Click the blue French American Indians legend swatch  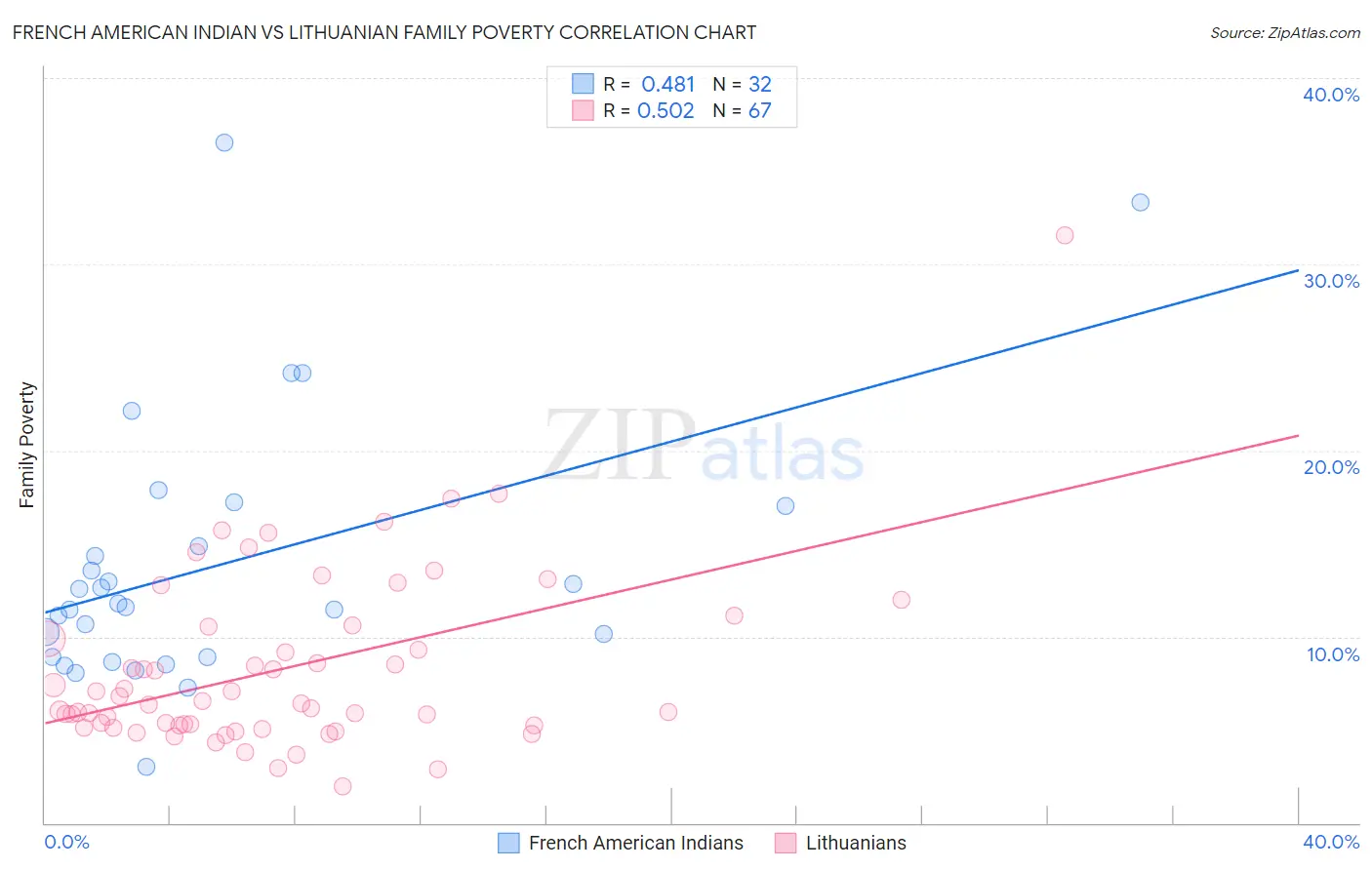click(x=508, y=843)
